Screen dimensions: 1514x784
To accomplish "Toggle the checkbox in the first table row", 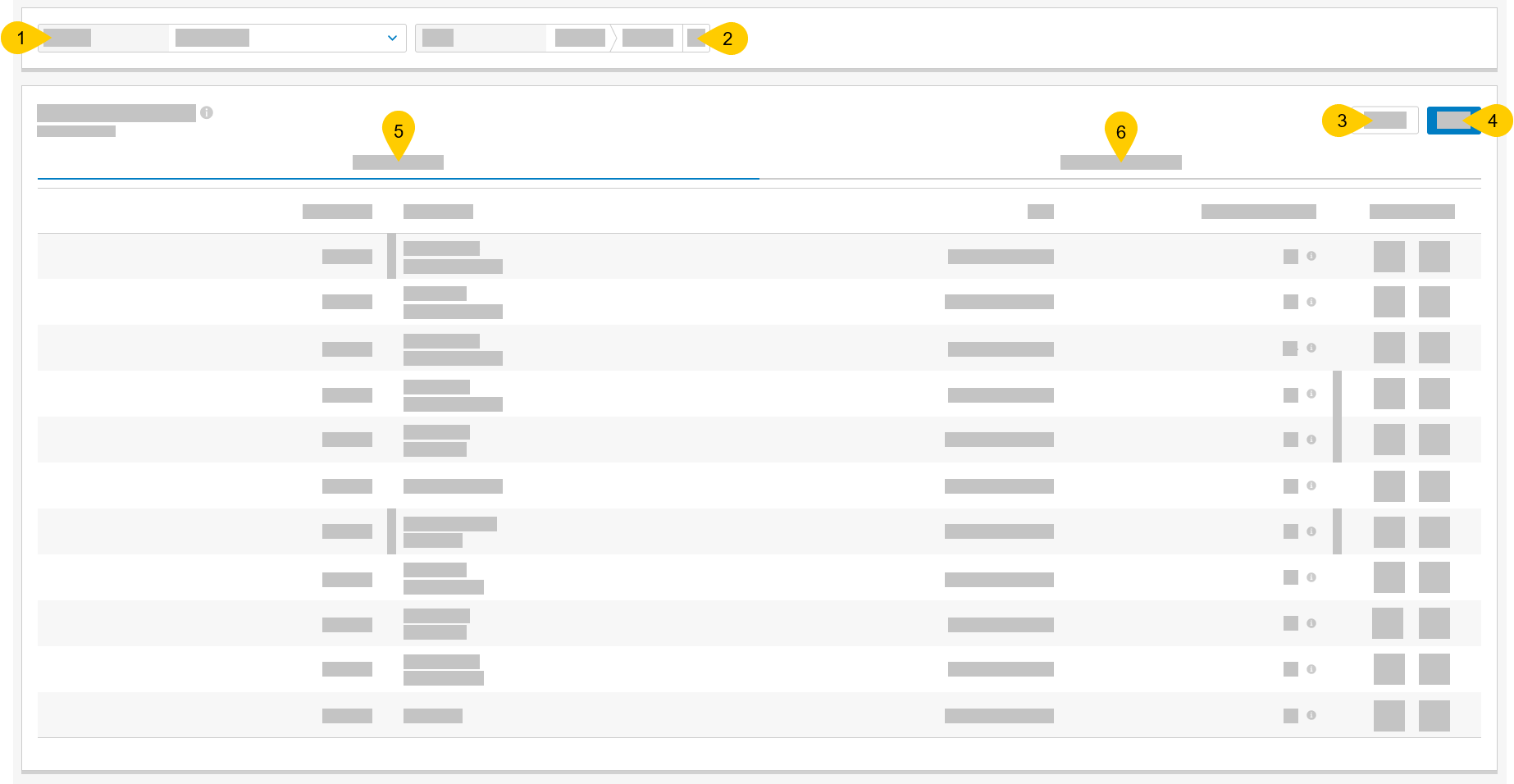I will pyautogui.click(x=1289, y=256).
